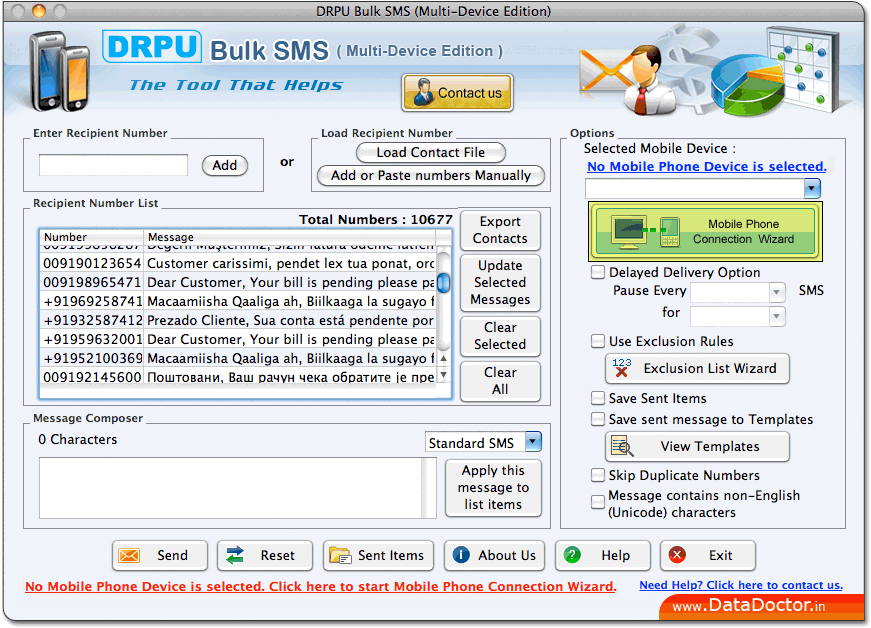This screenshot has height=628, width=871.
Task: Open the Pause Every SMS dropdown
Action: [777, 292]
